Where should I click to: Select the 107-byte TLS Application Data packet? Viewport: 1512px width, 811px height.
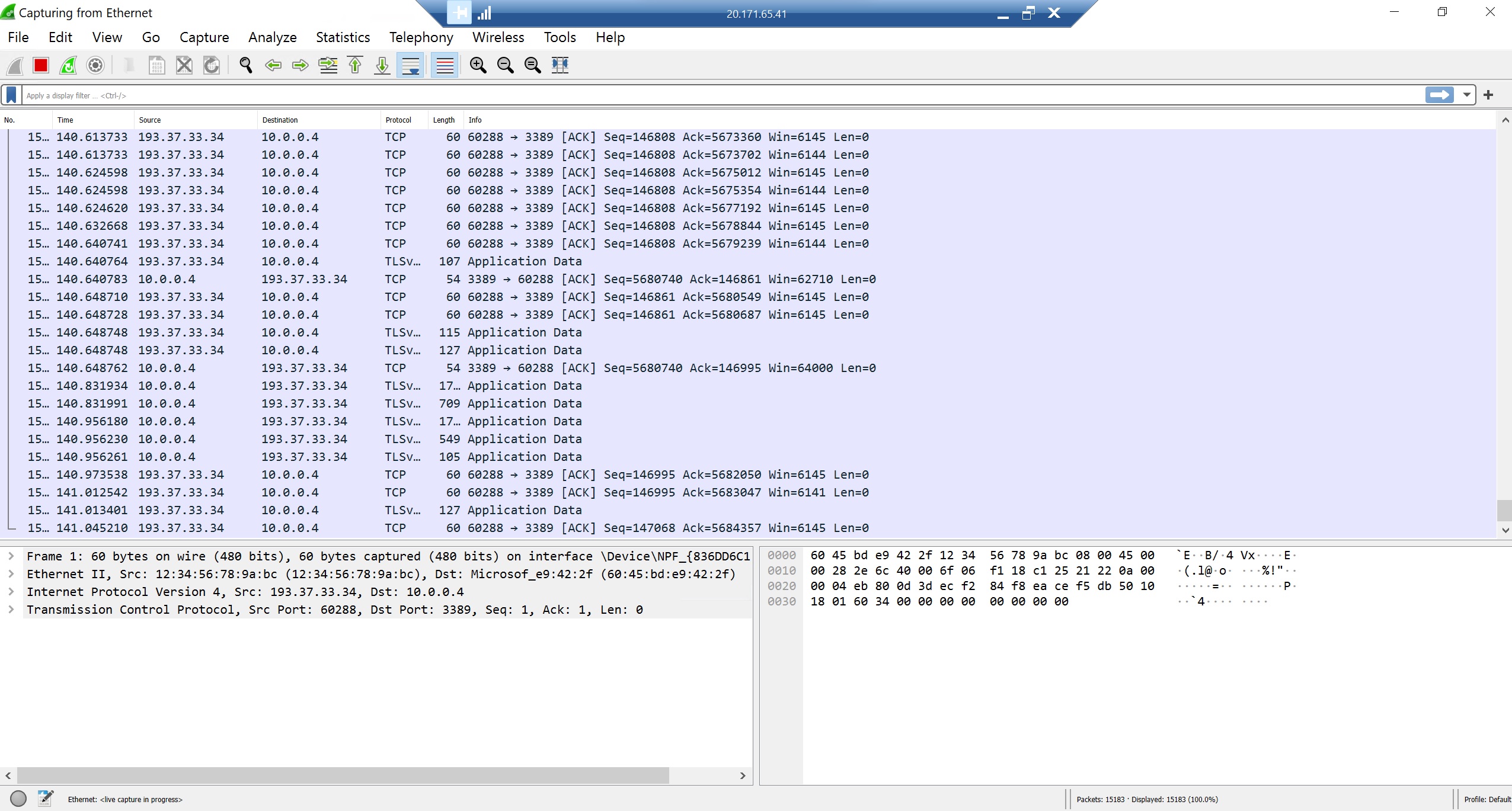(x=749, y=261)
